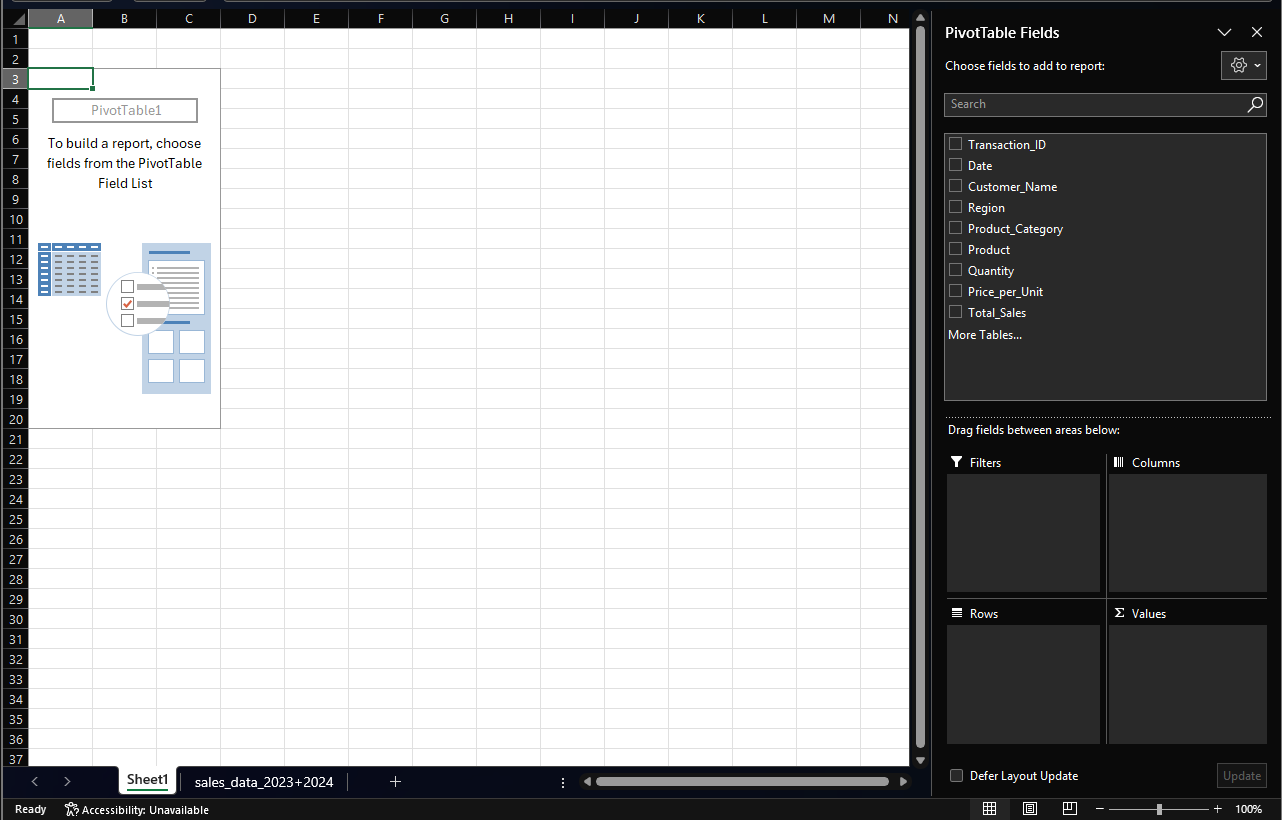This screenshot has width=1282, height=820.
Task: Open the PivotTable Tools gear icon
Action: click(x=1237, y=65)
